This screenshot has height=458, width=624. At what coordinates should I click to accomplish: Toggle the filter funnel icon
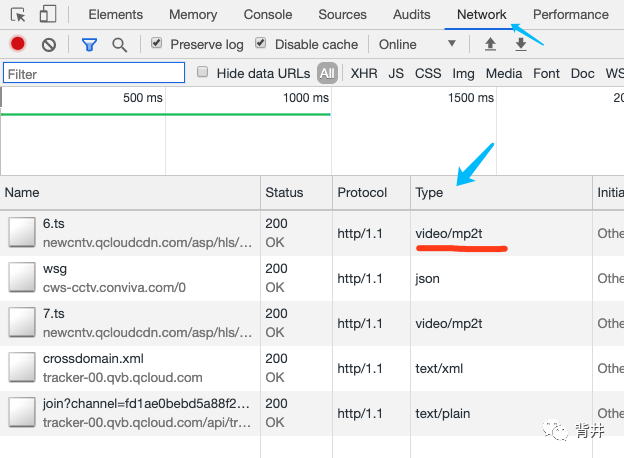coord(90,45)
